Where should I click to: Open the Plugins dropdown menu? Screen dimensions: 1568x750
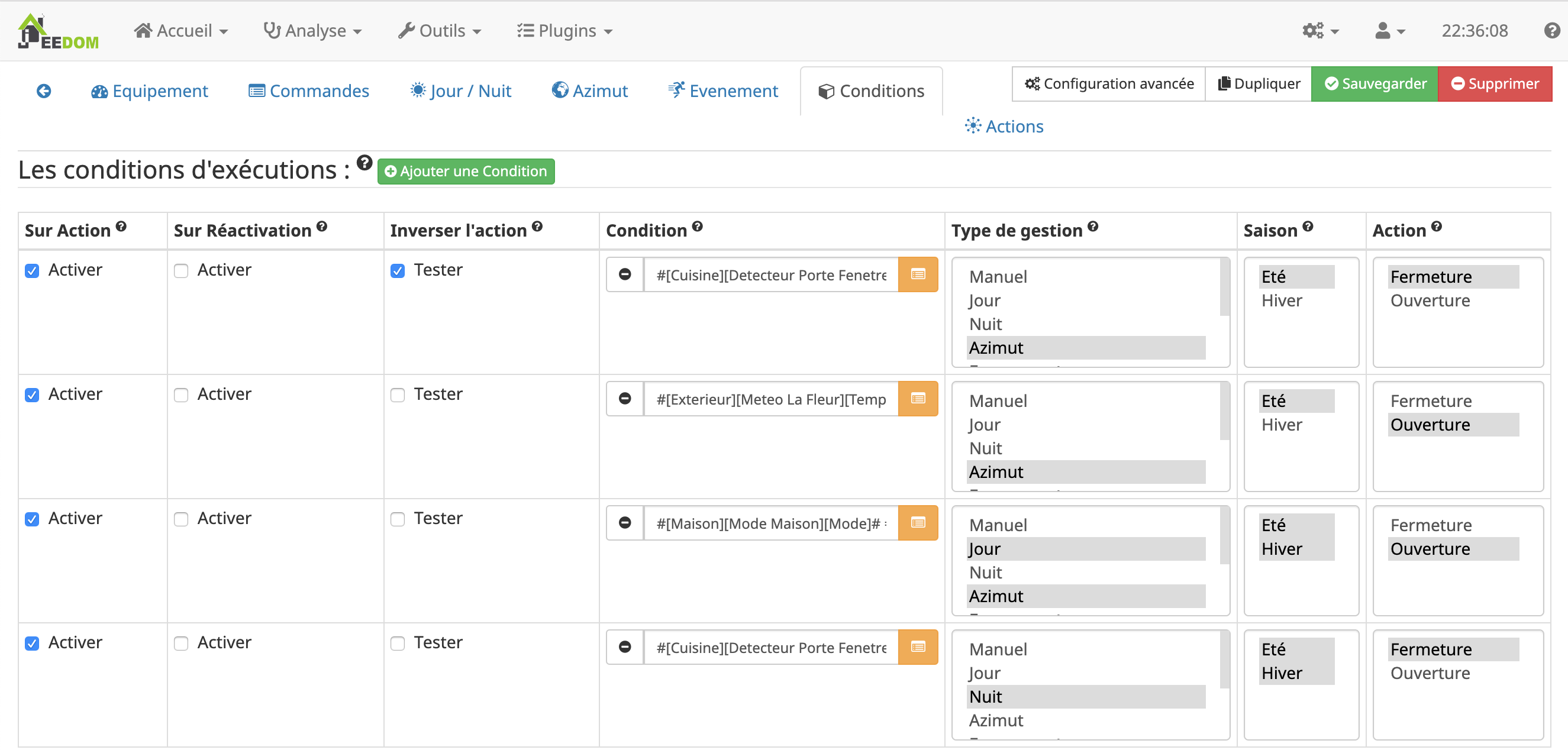coord(565,30)
